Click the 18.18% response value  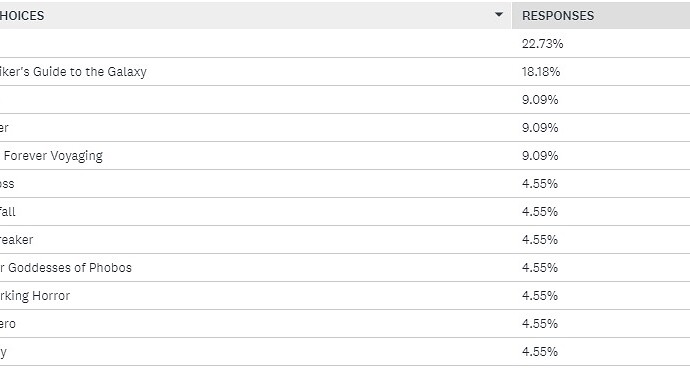tap(541, 72)
